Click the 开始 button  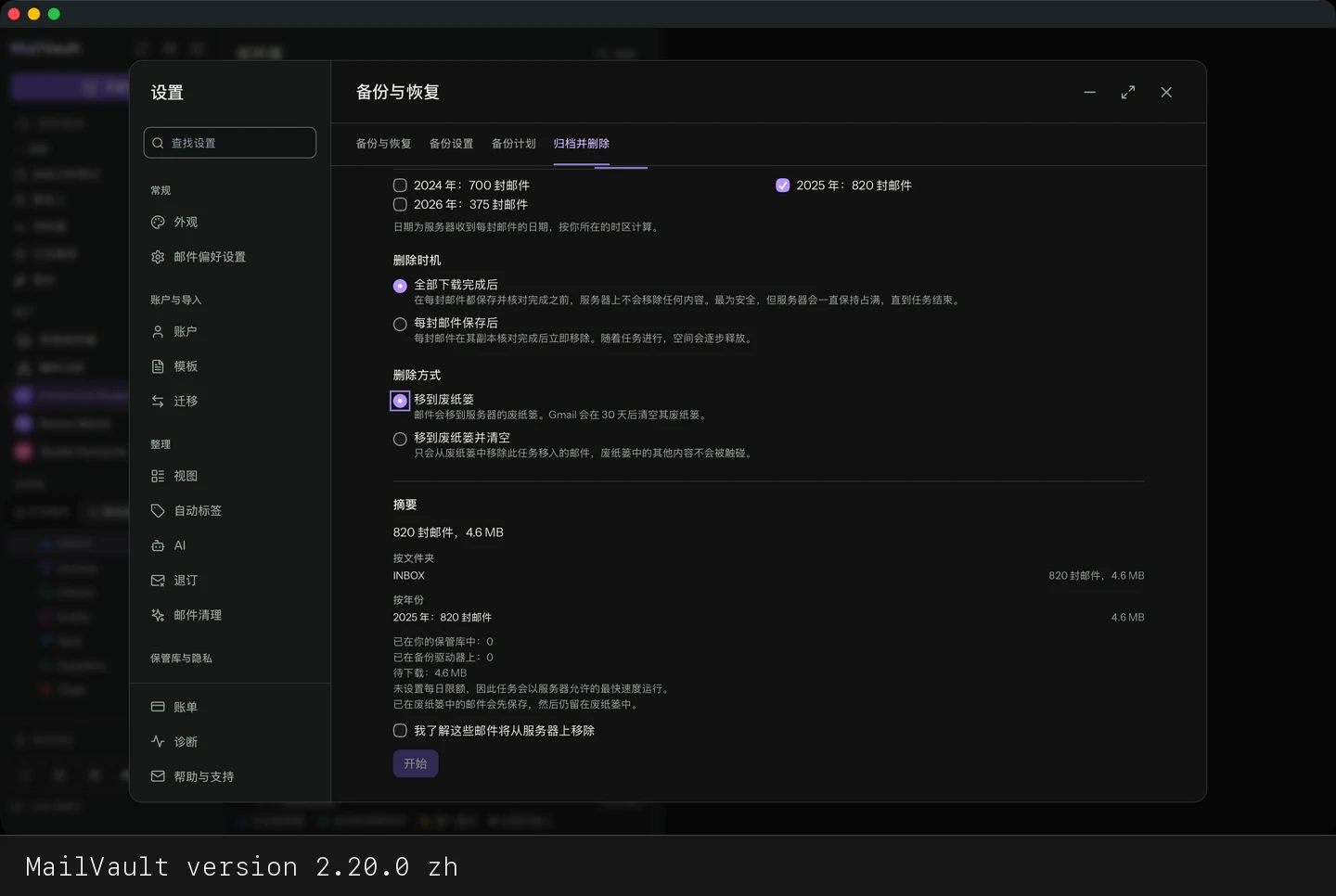[x=416, y=763]
